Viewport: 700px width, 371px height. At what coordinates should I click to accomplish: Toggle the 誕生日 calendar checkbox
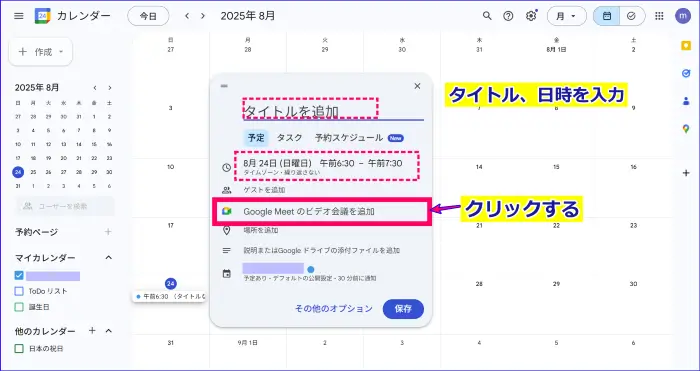tap(19, 307)
